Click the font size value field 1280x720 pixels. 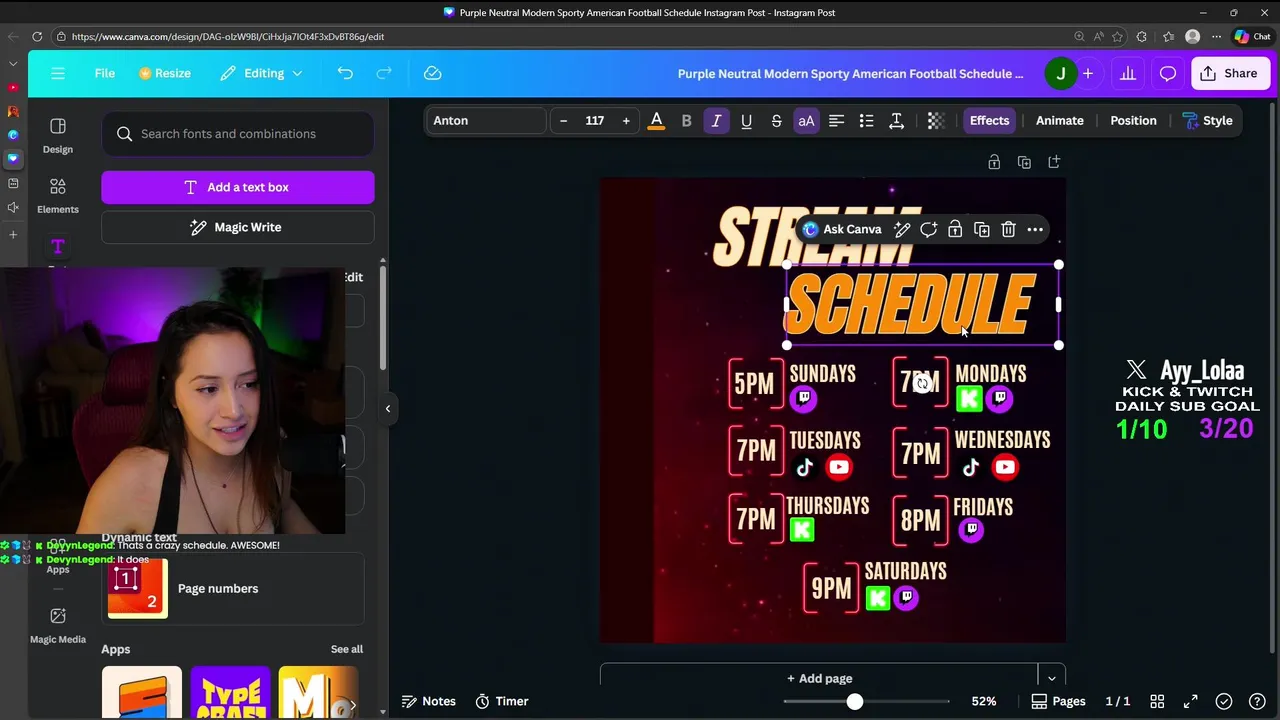pos(595,120)
